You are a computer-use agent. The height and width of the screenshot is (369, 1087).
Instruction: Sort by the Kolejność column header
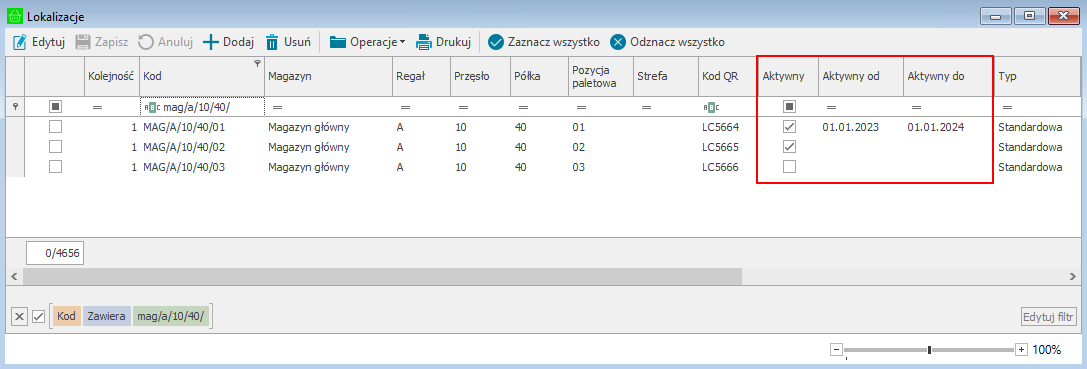click(x=112, y=76)
